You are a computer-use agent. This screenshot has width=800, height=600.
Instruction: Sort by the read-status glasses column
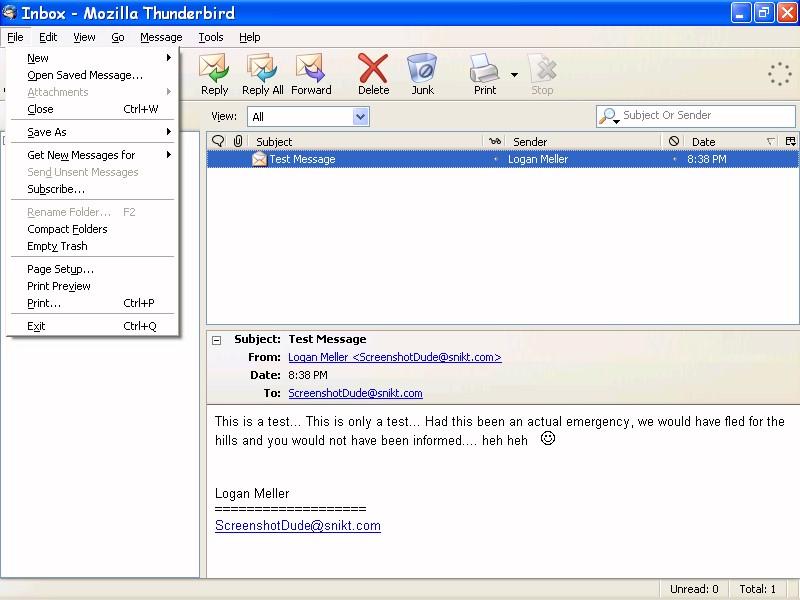click(494, 141)
